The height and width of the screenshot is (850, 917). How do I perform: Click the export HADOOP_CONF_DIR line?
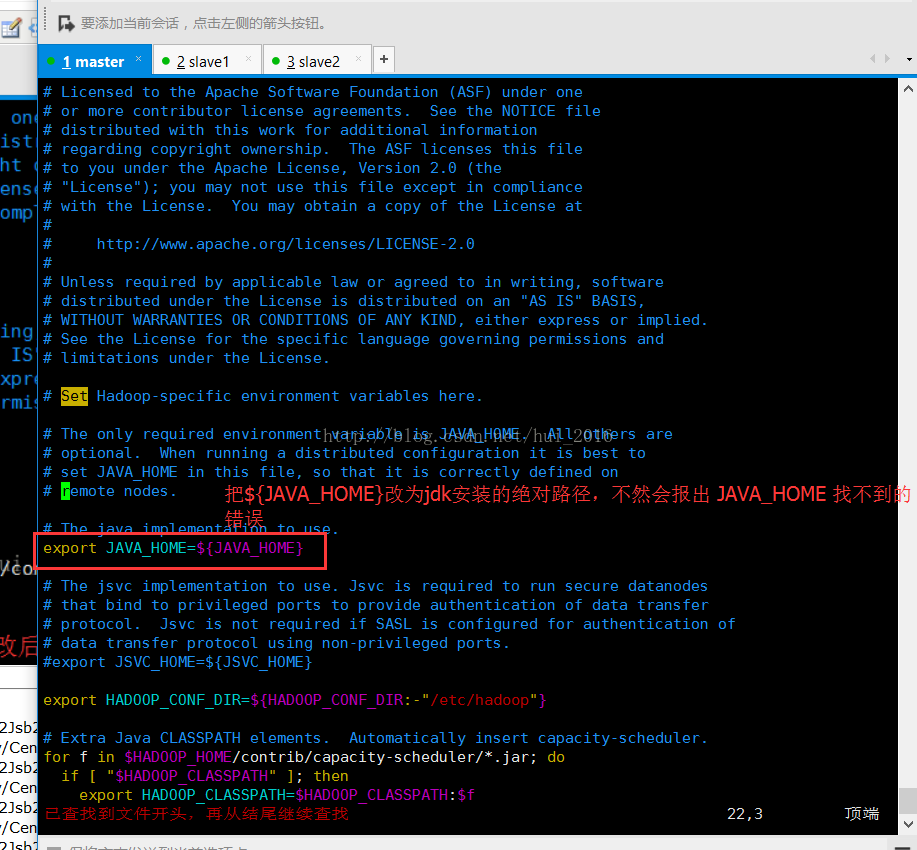click(x=294, y=700)
